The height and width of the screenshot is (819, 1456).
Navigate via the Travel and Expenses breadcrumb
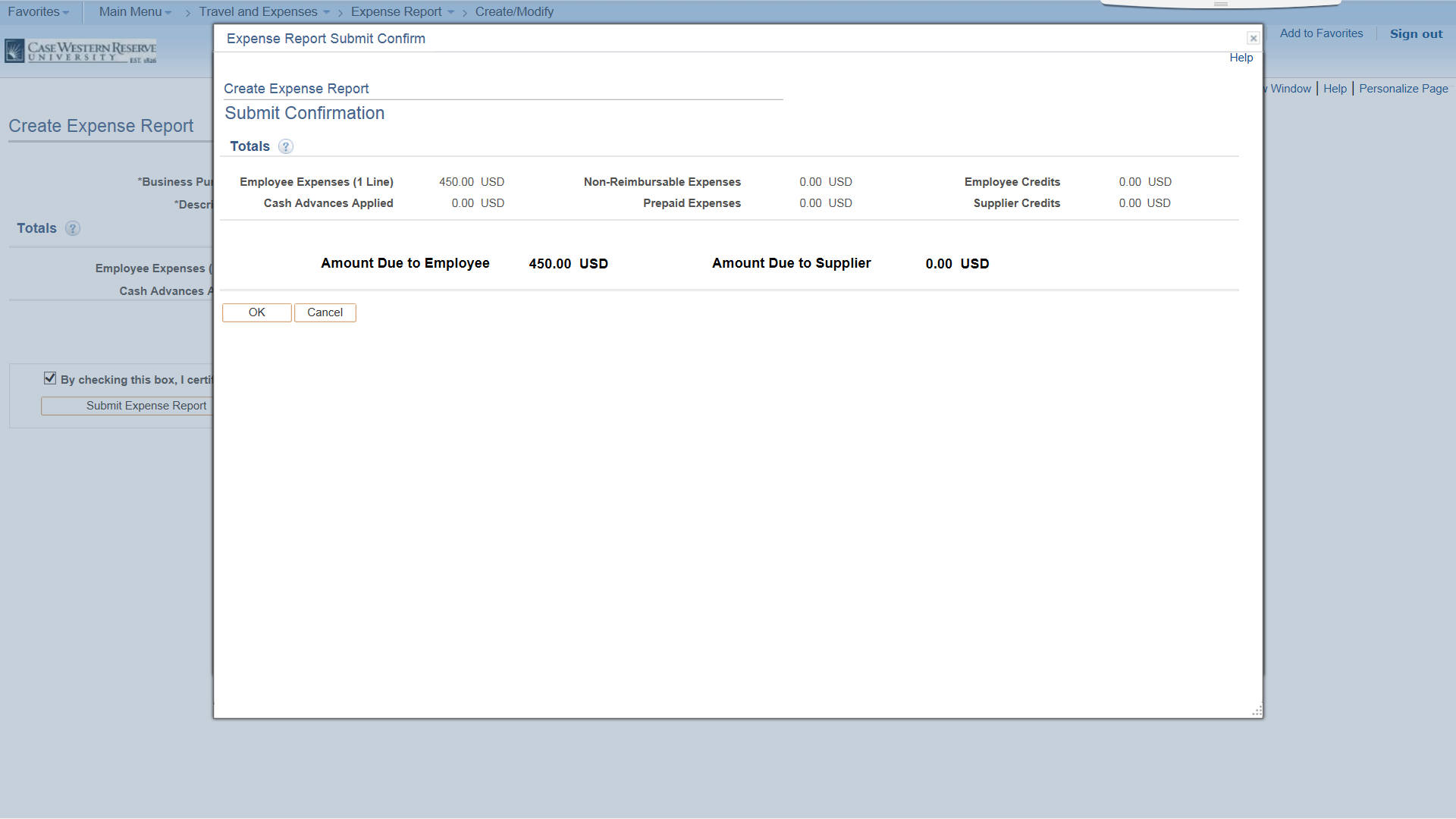pos(258,11)
